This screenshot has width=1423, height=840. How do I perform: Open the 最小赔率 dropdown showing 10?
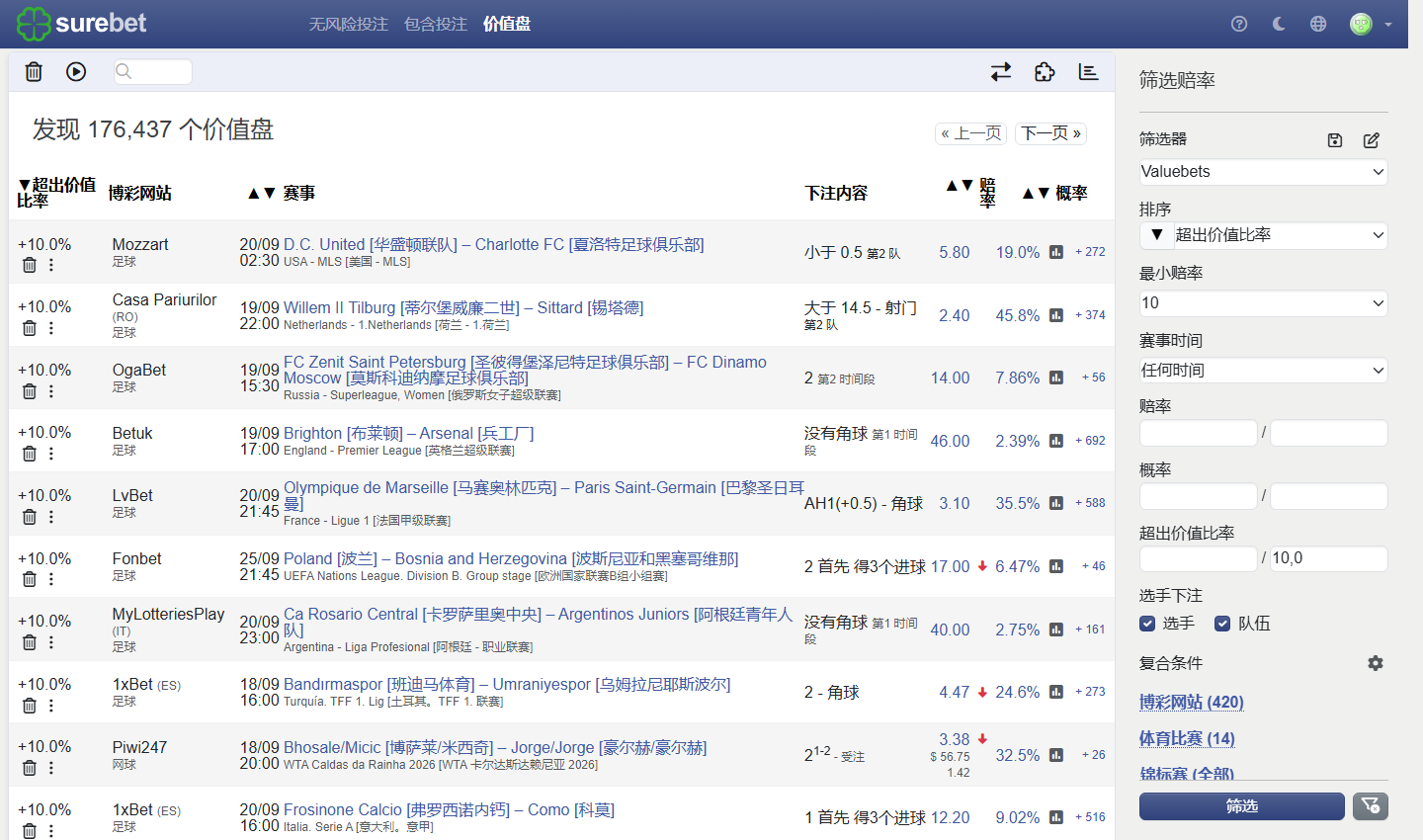1264,303
